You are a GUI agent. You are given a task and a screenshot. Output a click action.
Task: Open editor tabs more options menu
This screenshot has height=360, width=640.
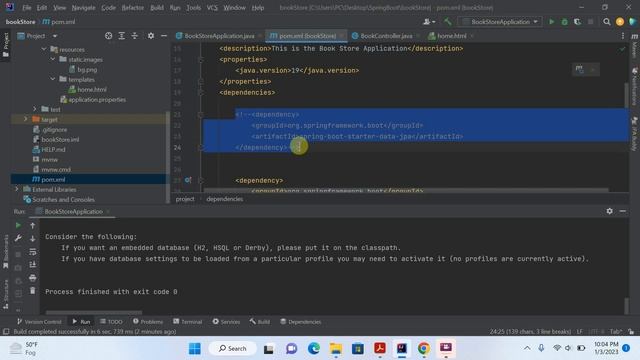point(623,36)
